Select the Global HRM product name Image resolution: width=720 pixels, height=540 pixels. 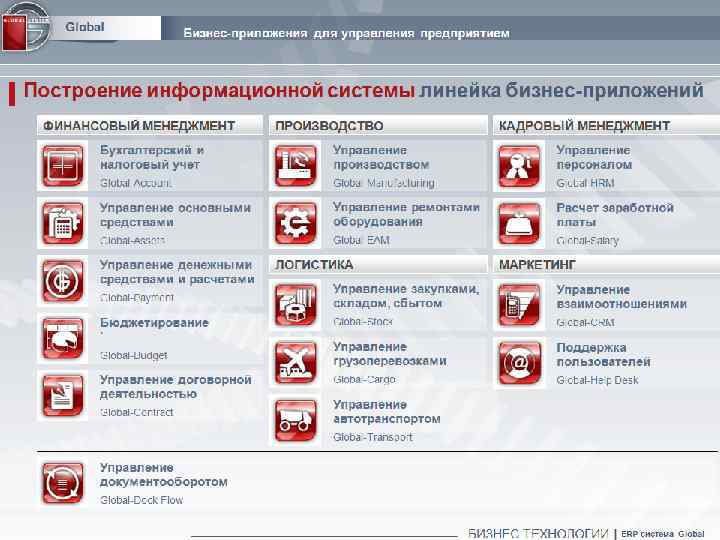585,183
